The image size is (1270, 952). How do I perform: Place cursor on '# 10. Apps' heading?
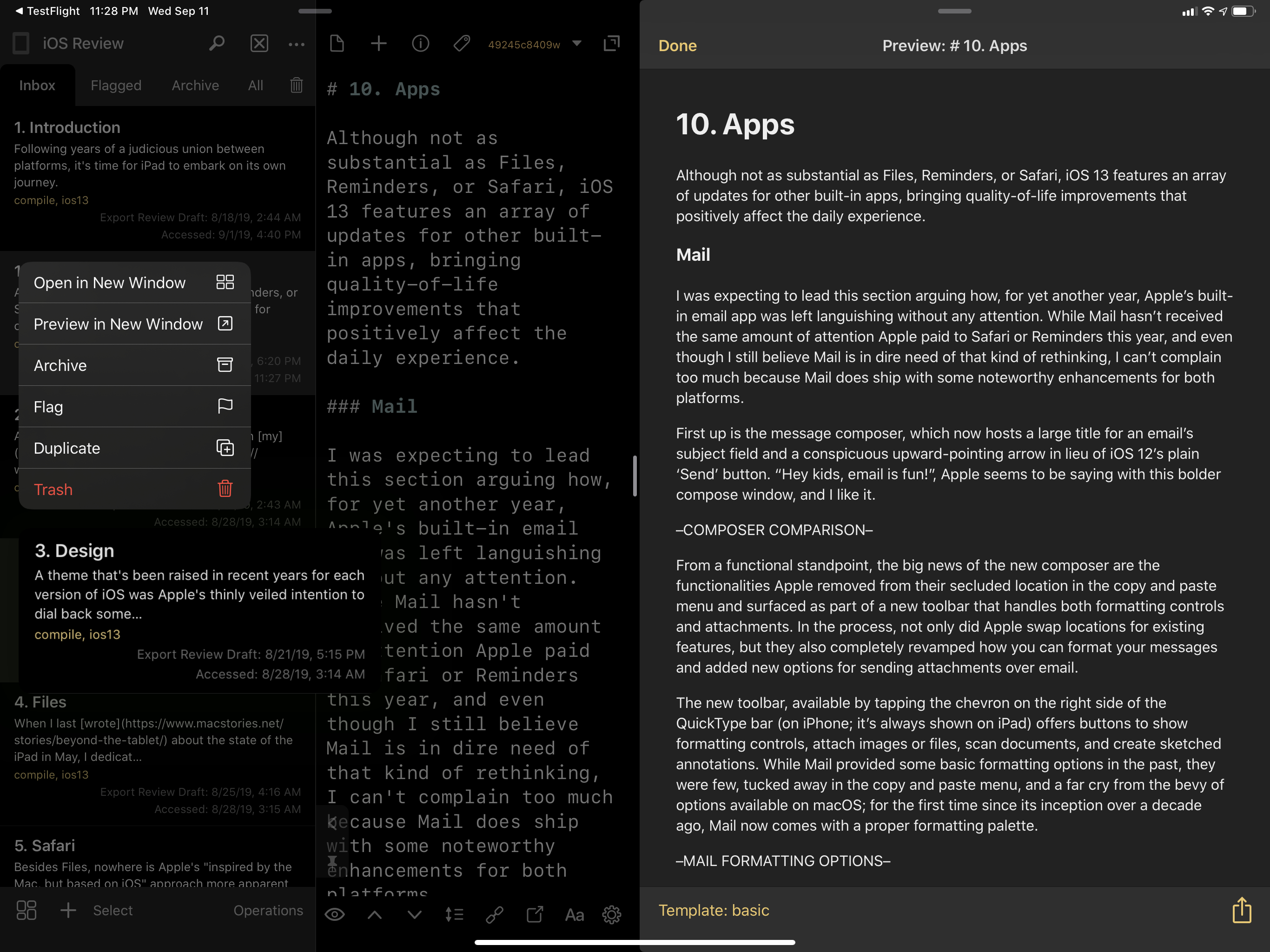(x=384, y=89)
